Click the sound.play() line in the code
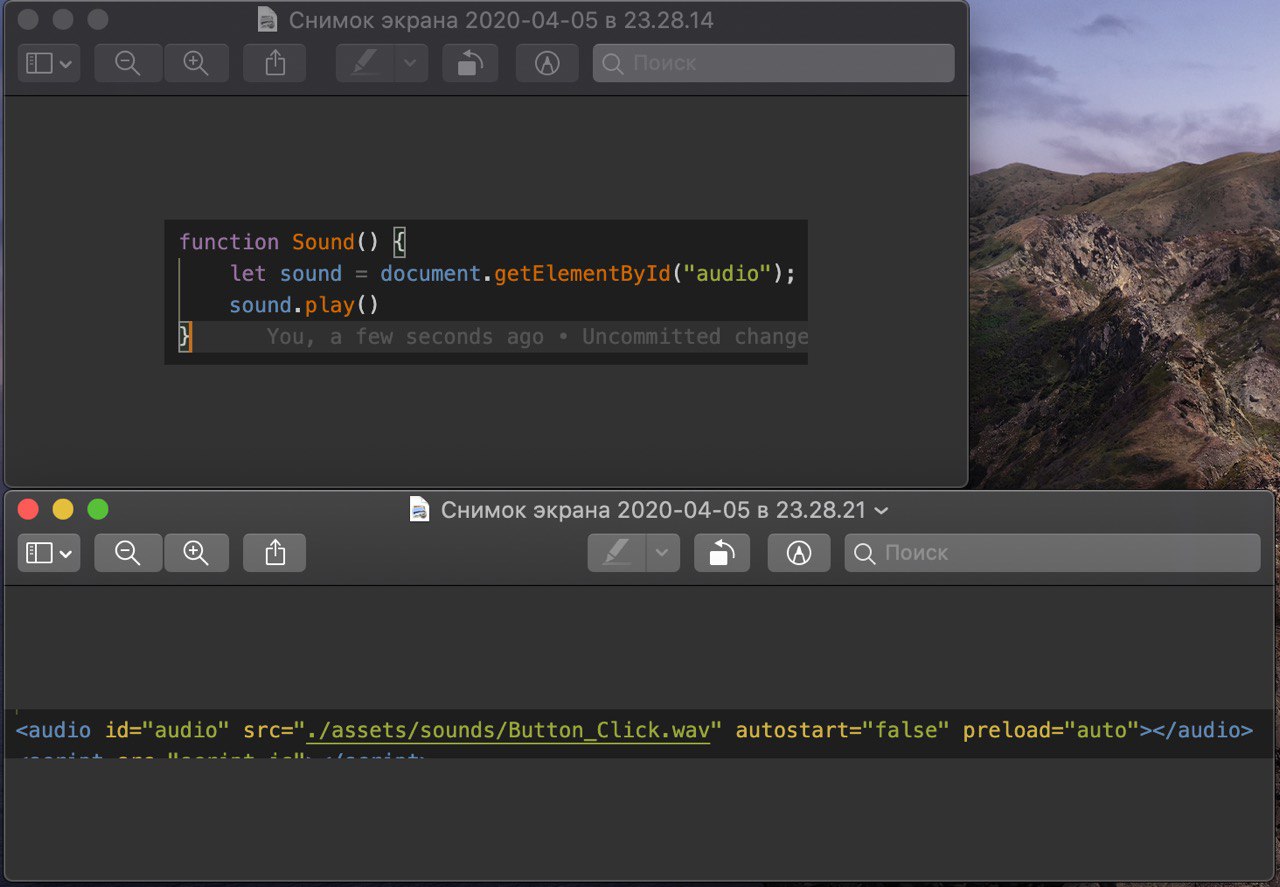The width and height of the screenshot is (1280, 887). tap(304, 305)
